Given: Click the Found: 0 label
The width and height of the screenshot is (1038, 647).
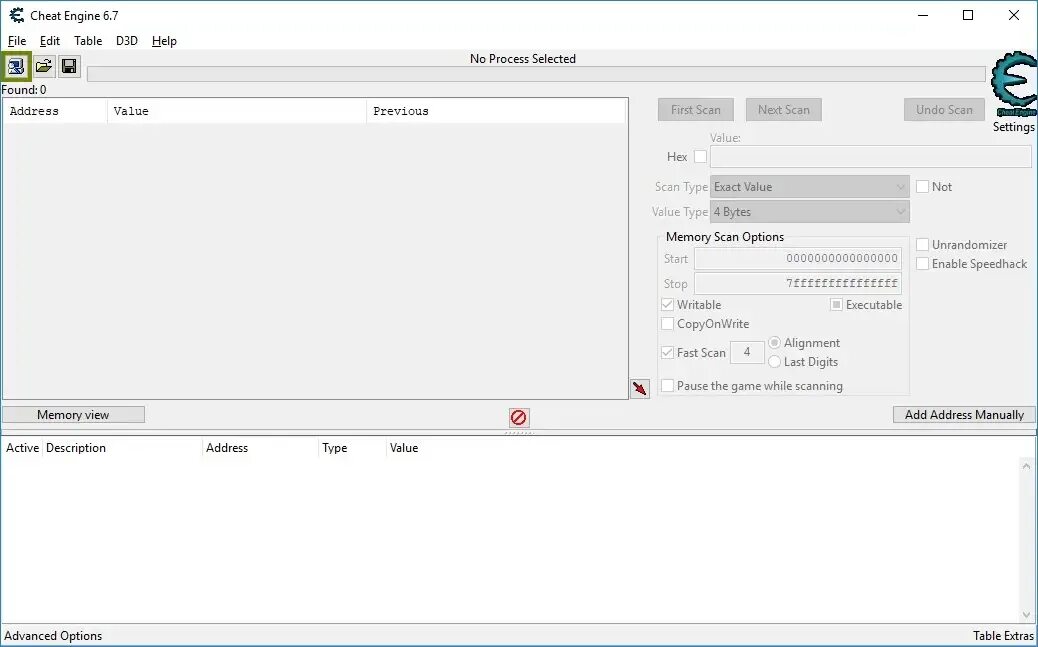Looking at the screenshot, I should pyautogui.click(x=24, y=90).
